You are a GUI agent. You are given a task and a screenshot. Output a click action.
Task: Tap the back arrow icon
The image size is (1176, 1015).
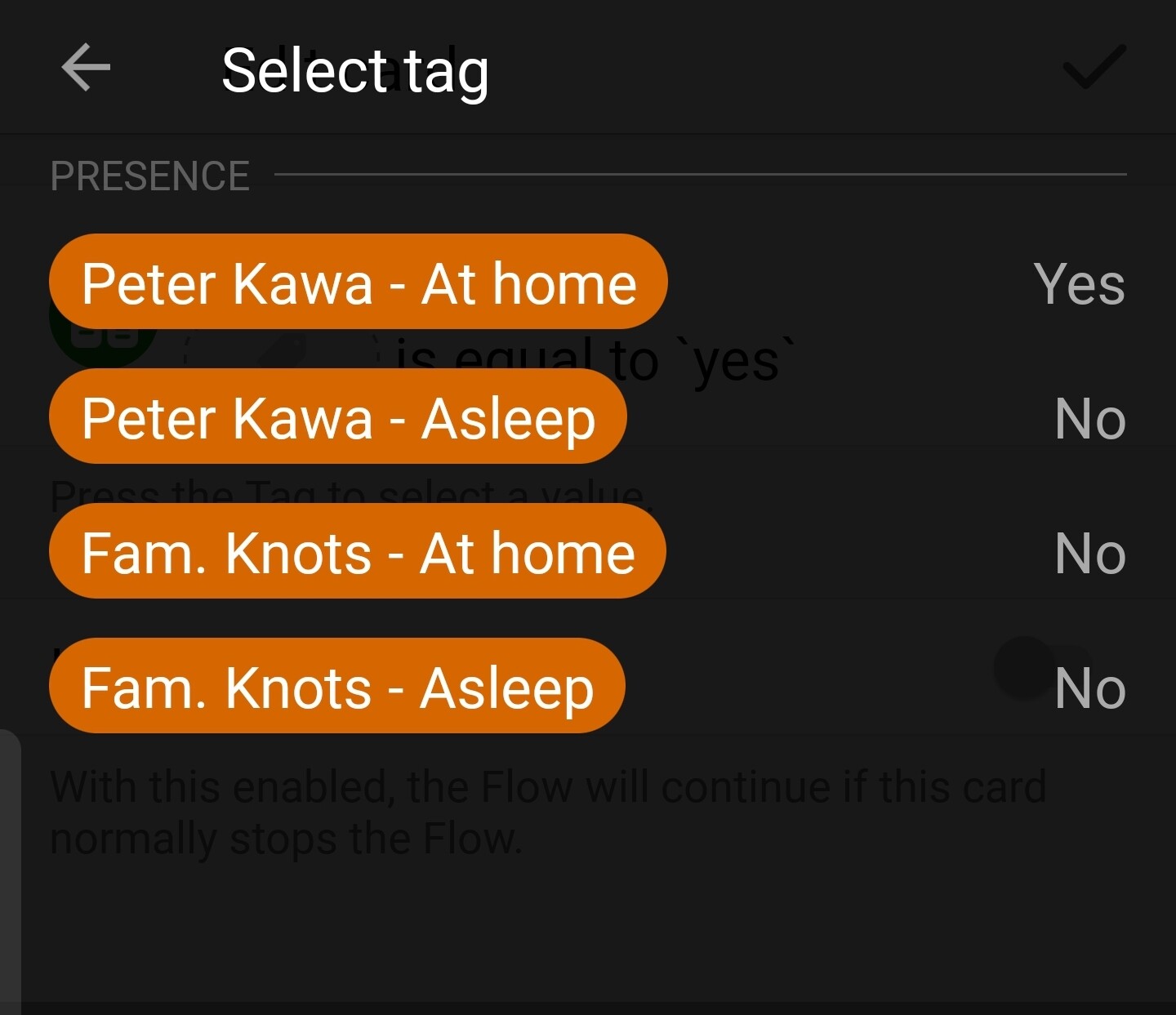[86, 68]
